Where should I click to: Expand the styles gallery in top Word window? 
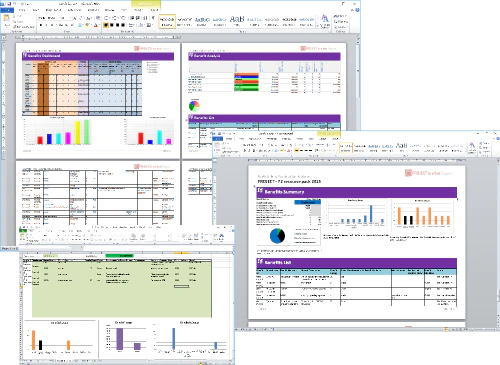click(x=317, y=26)
